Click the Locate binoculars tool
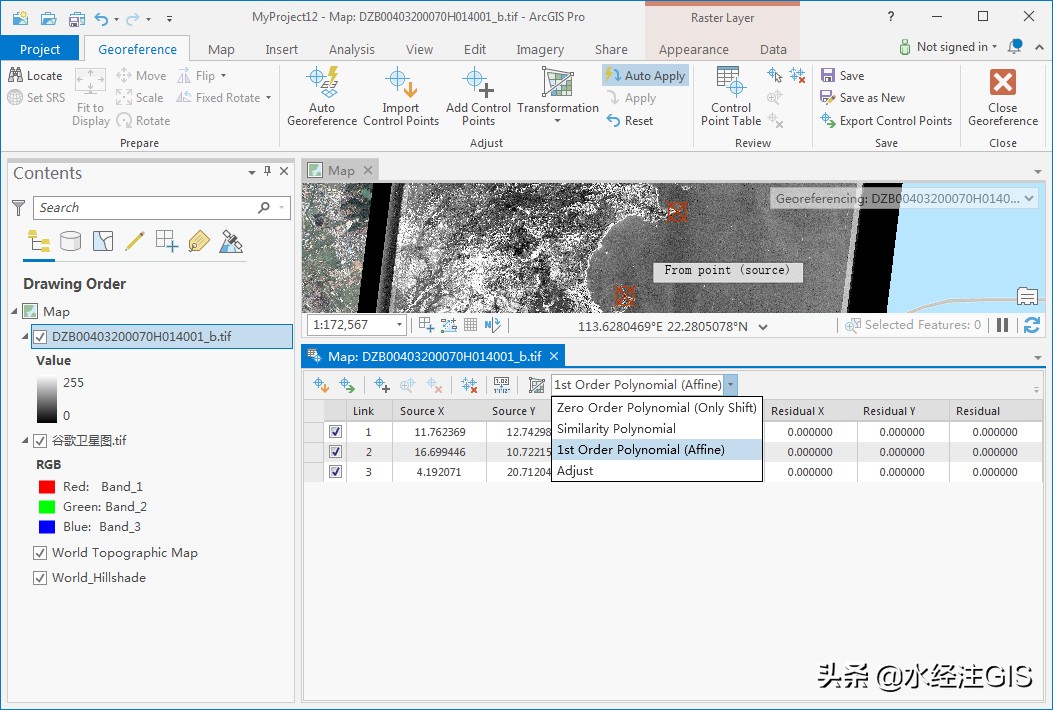This screenshot has width=1053, height=710. coord(35,76)
